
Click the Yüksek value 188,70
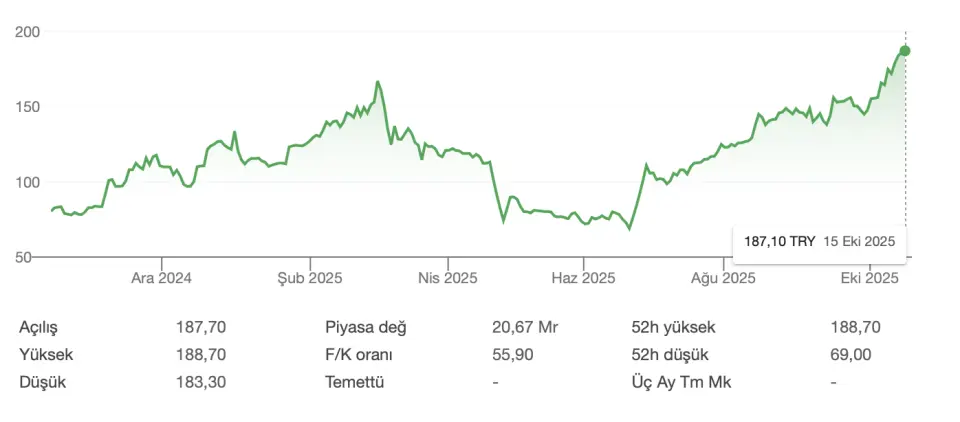pyautogui.click(x=201, y=354)
